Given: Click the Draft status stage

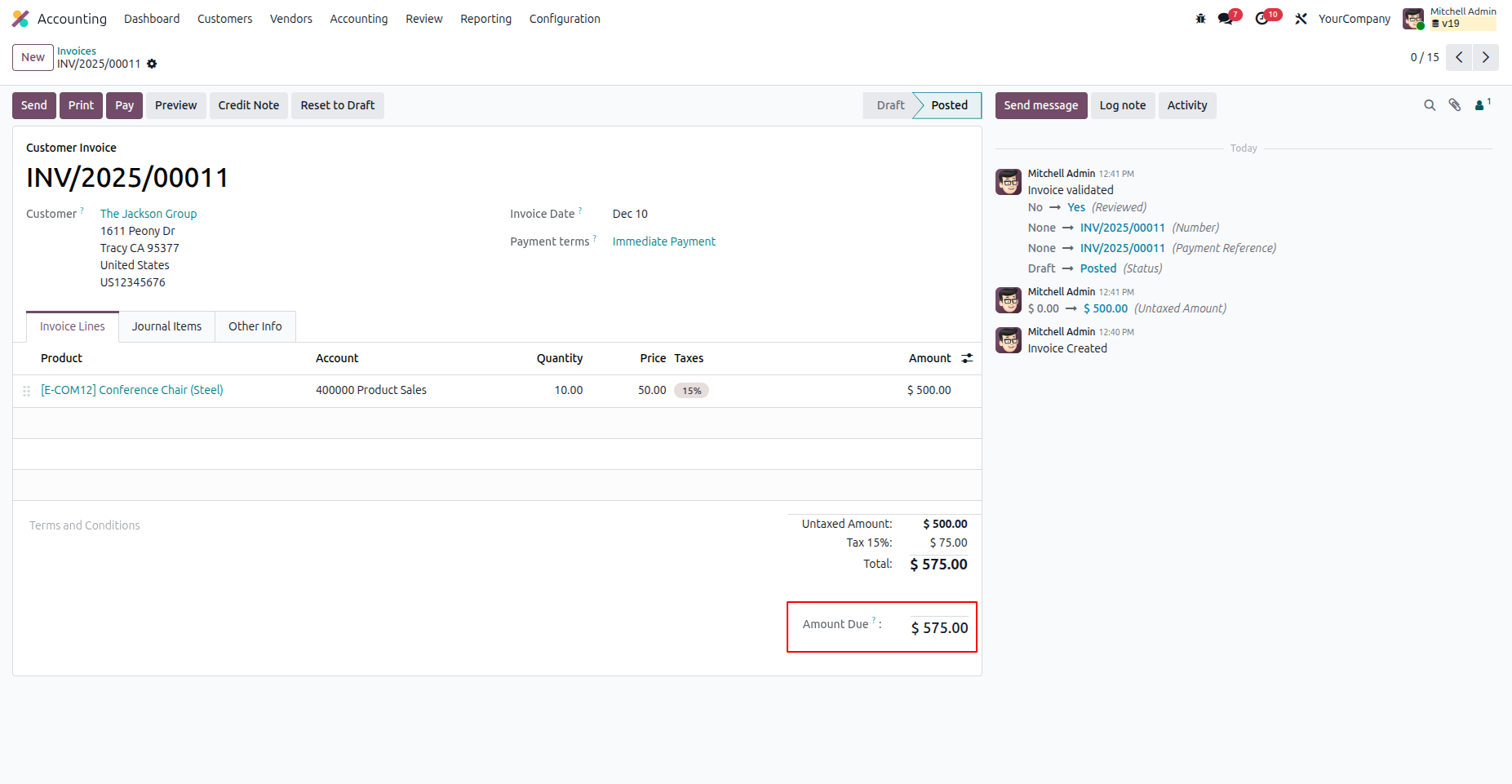Looking at the screenshot, I should (x=889, y=105).
